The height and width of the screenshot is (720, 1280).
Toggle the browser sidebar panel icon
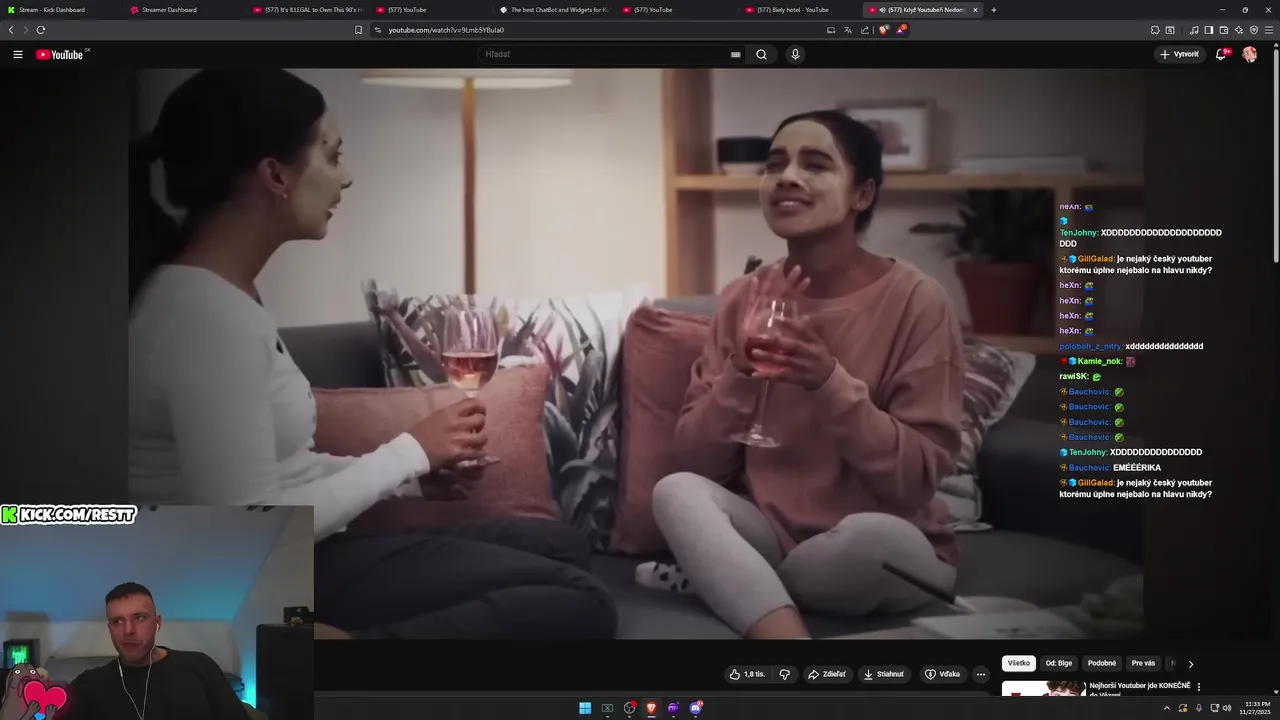pos(1209,30)
